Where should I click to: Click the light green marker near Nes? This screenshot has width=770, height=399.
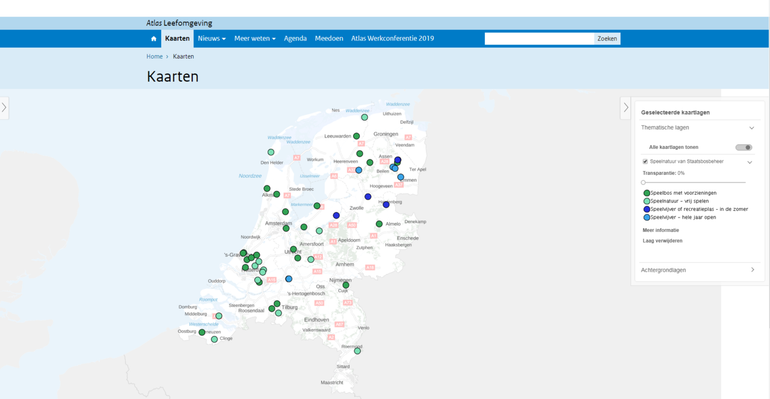[364, 117]
